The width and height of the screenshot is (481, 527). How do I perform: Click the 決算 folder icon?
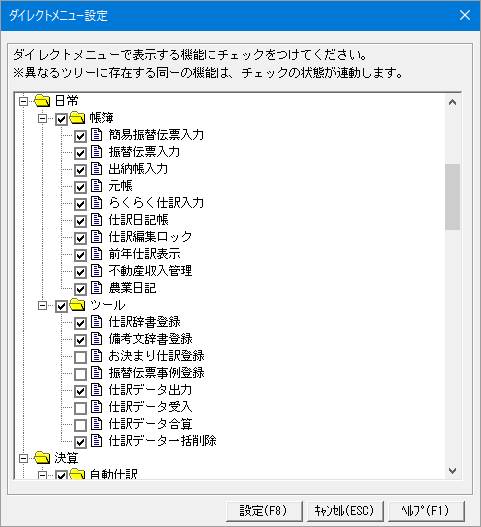tap(42, 457)
